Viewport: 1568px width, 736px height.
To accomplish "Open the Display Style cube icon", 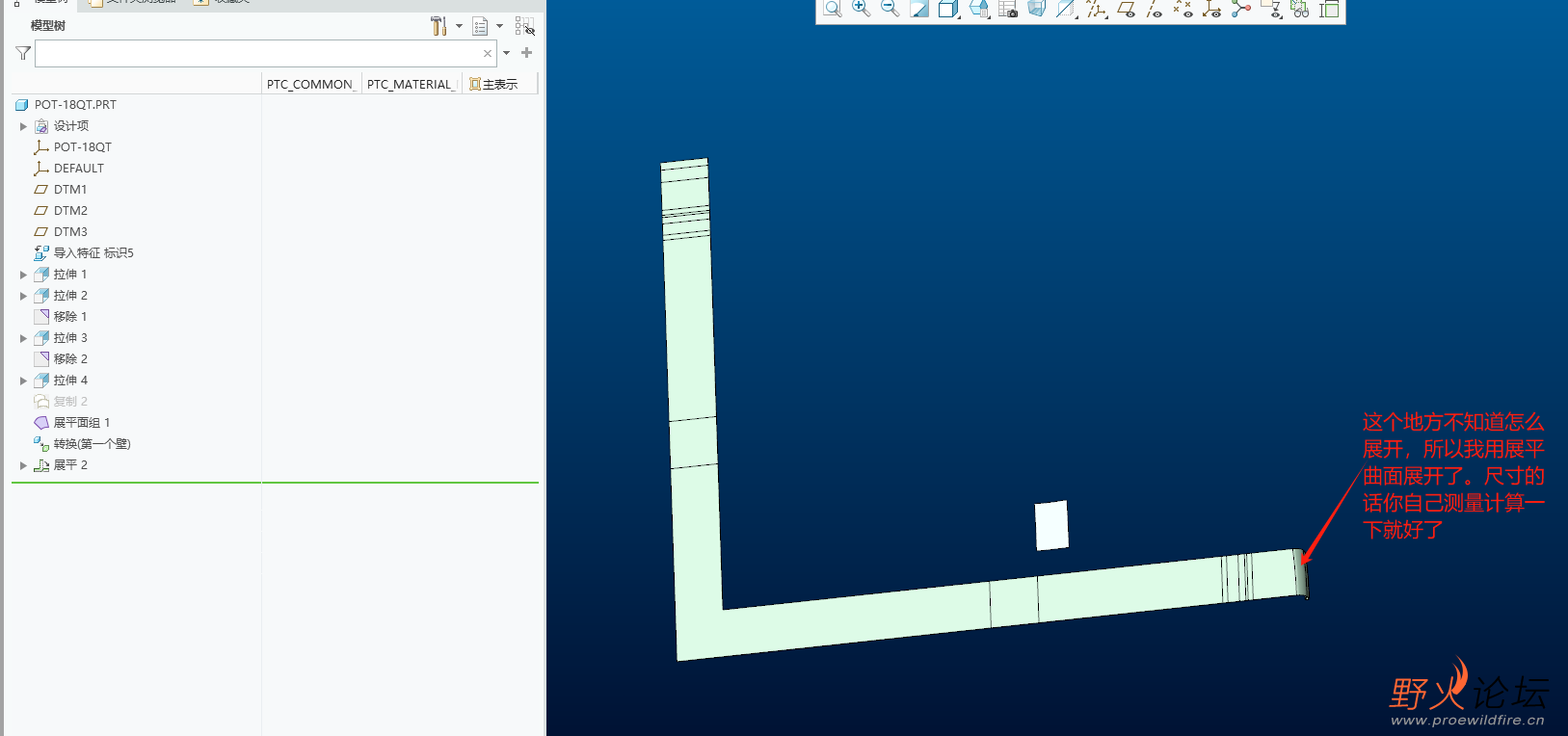I will (x=948, y=9).
